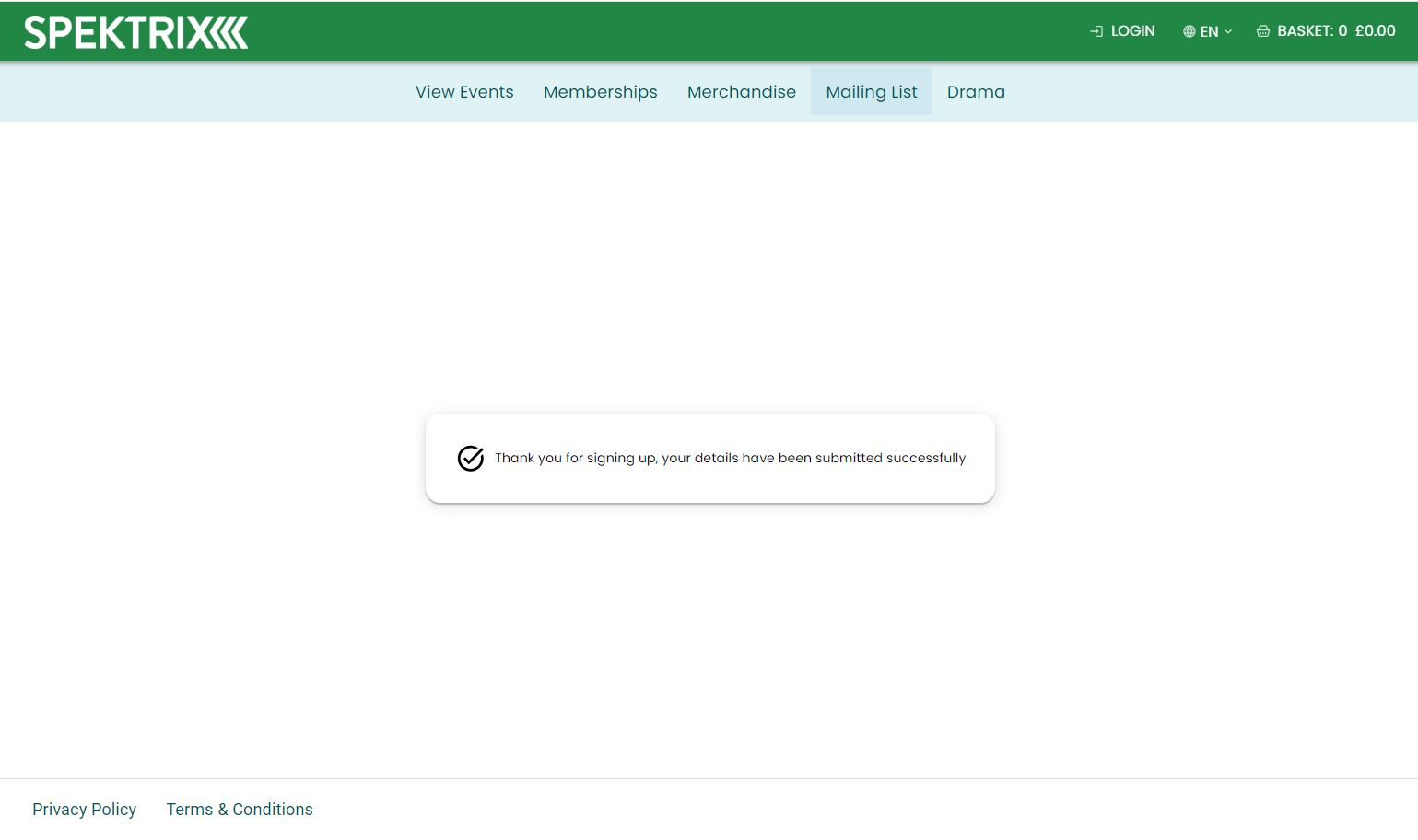The width and height of the screenshot is (1418, 840).
Task: Click the login arrow icon
Action: coord(1096,31)
